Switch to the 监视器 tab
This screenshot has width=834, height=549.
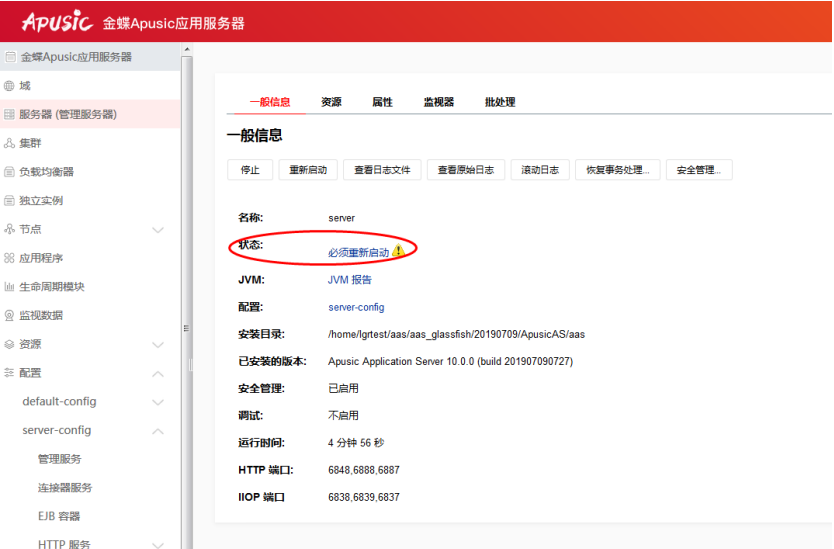point(439,102)
